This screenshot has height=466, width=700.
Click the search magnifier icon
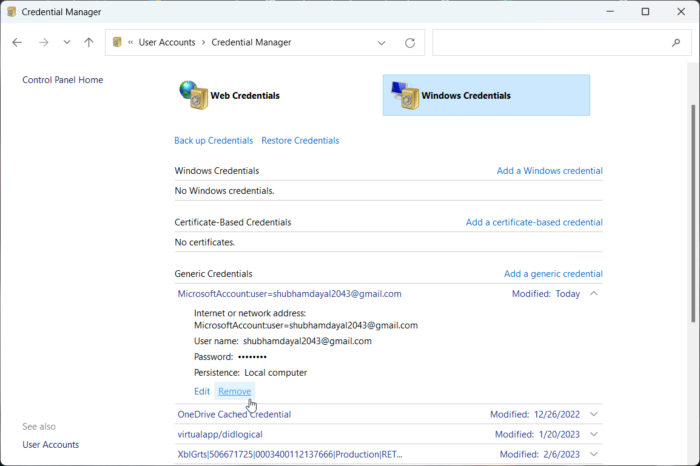click(676, 43)
